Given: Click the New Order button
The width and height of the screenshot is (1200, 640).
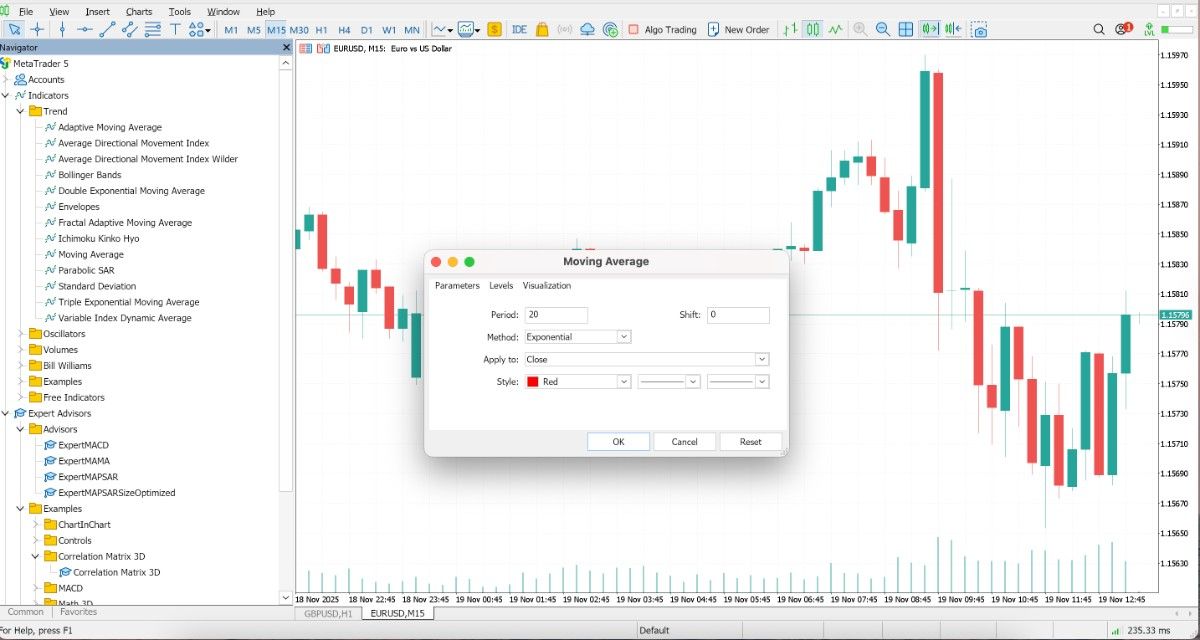Looking at the screenshot, I should click(x=738, y=30).
